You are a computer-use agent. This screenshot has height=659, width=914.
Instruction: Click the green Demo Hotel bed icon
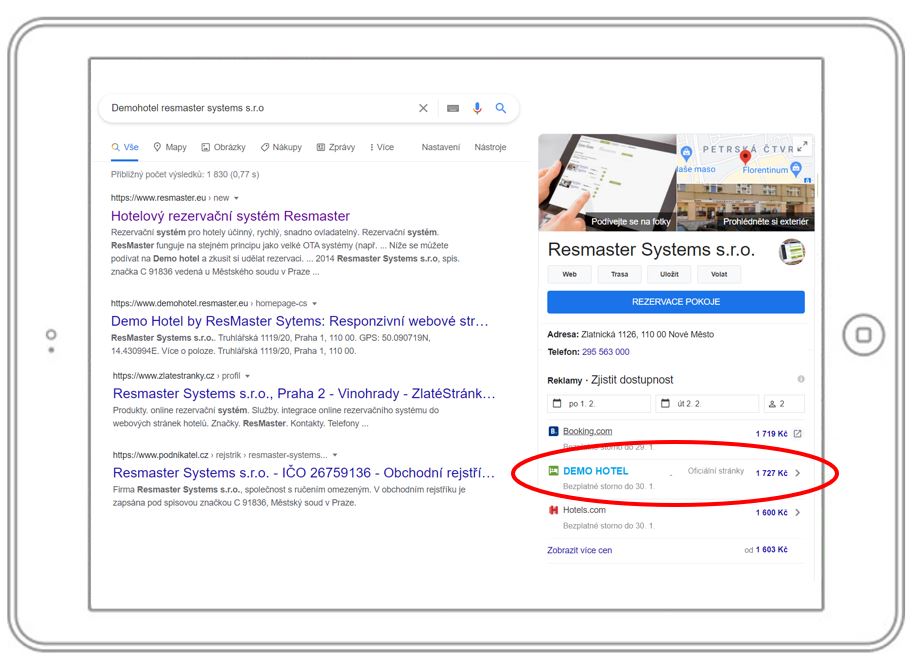coord(553,471)
